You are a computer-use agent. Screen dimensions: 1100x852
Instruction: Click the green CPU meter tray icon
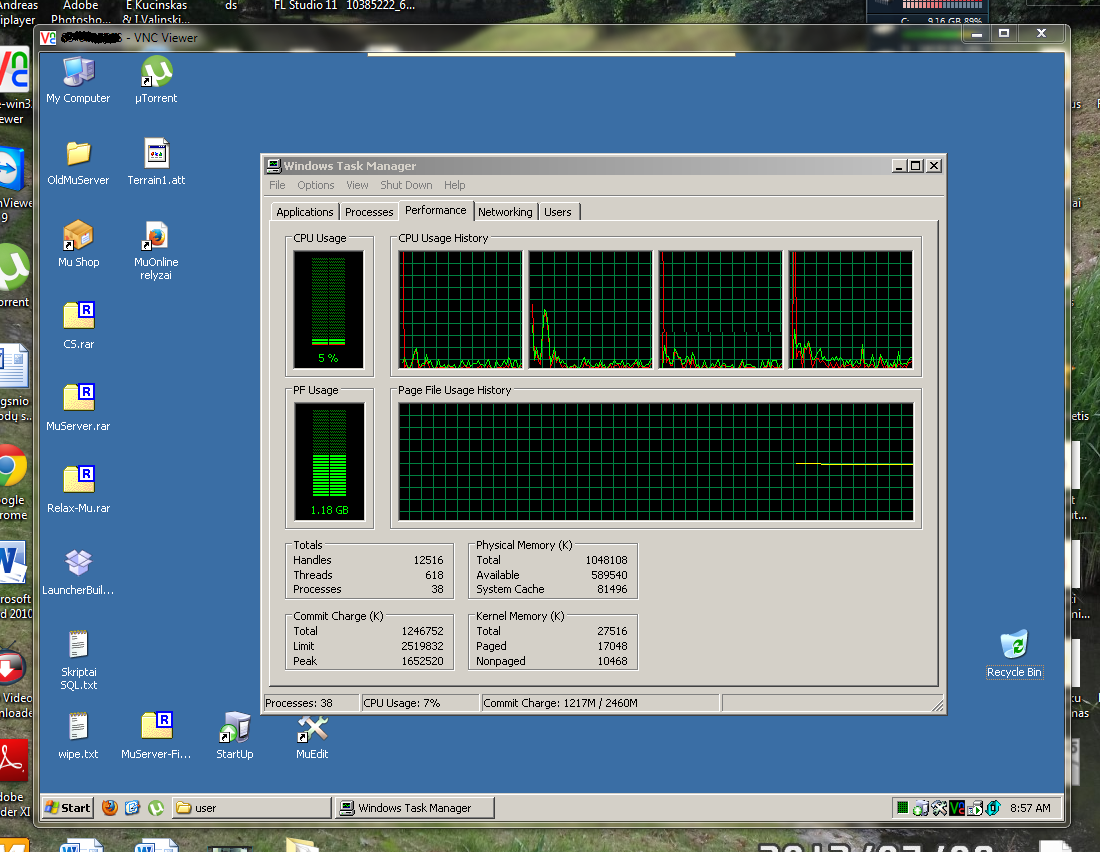coord(903,808)
